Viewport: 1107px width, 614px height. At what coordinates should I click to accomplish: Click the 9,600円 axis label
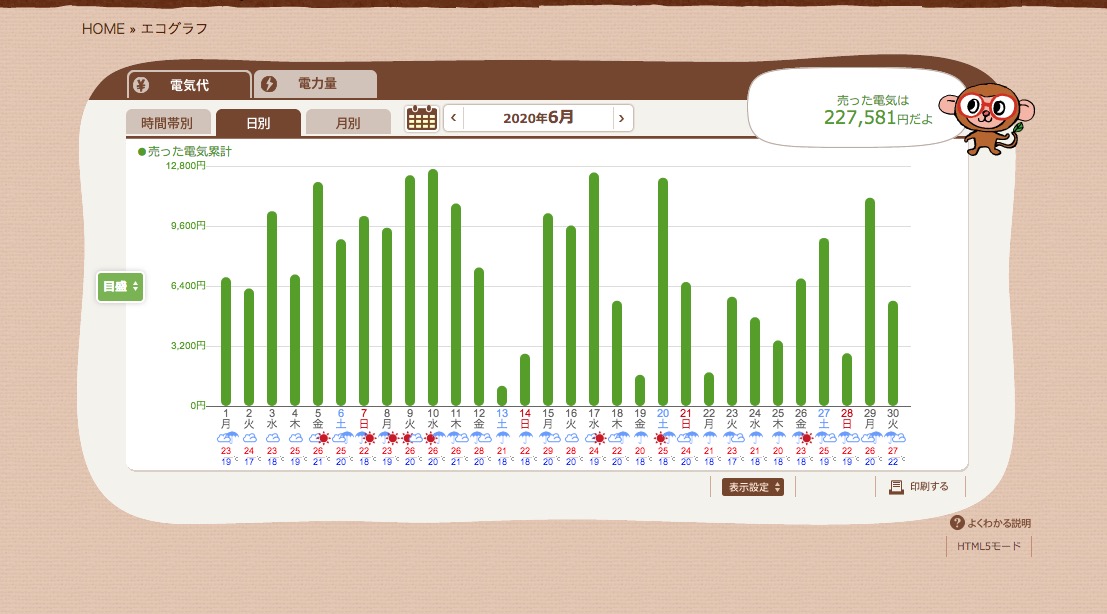(x=189, y=226)
